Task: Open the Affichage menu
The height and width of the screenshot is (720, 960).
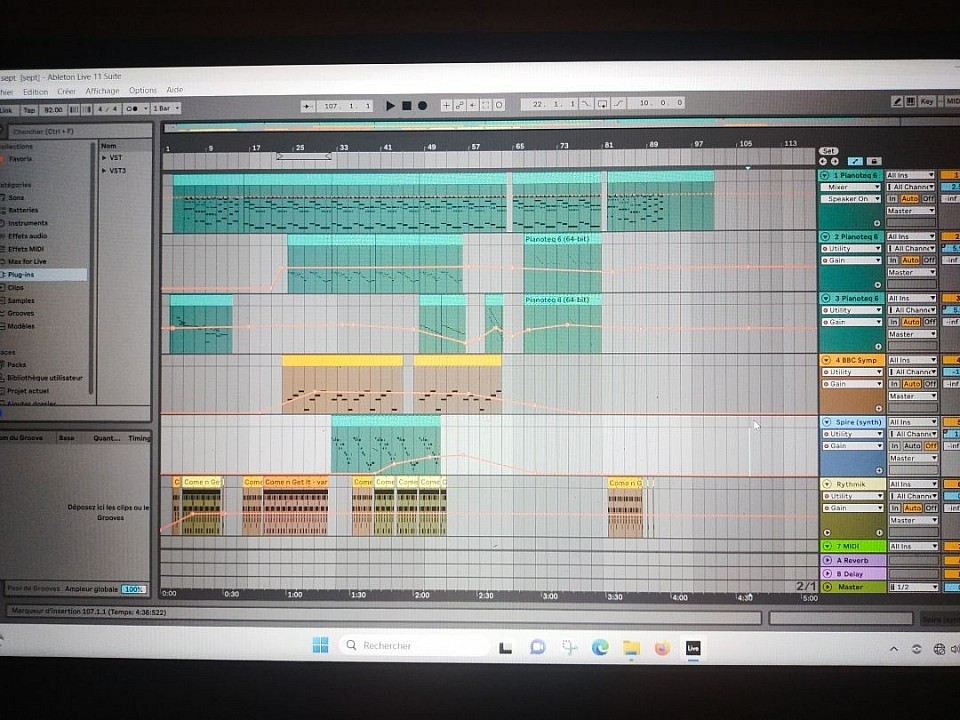Action: coord(101,91)
